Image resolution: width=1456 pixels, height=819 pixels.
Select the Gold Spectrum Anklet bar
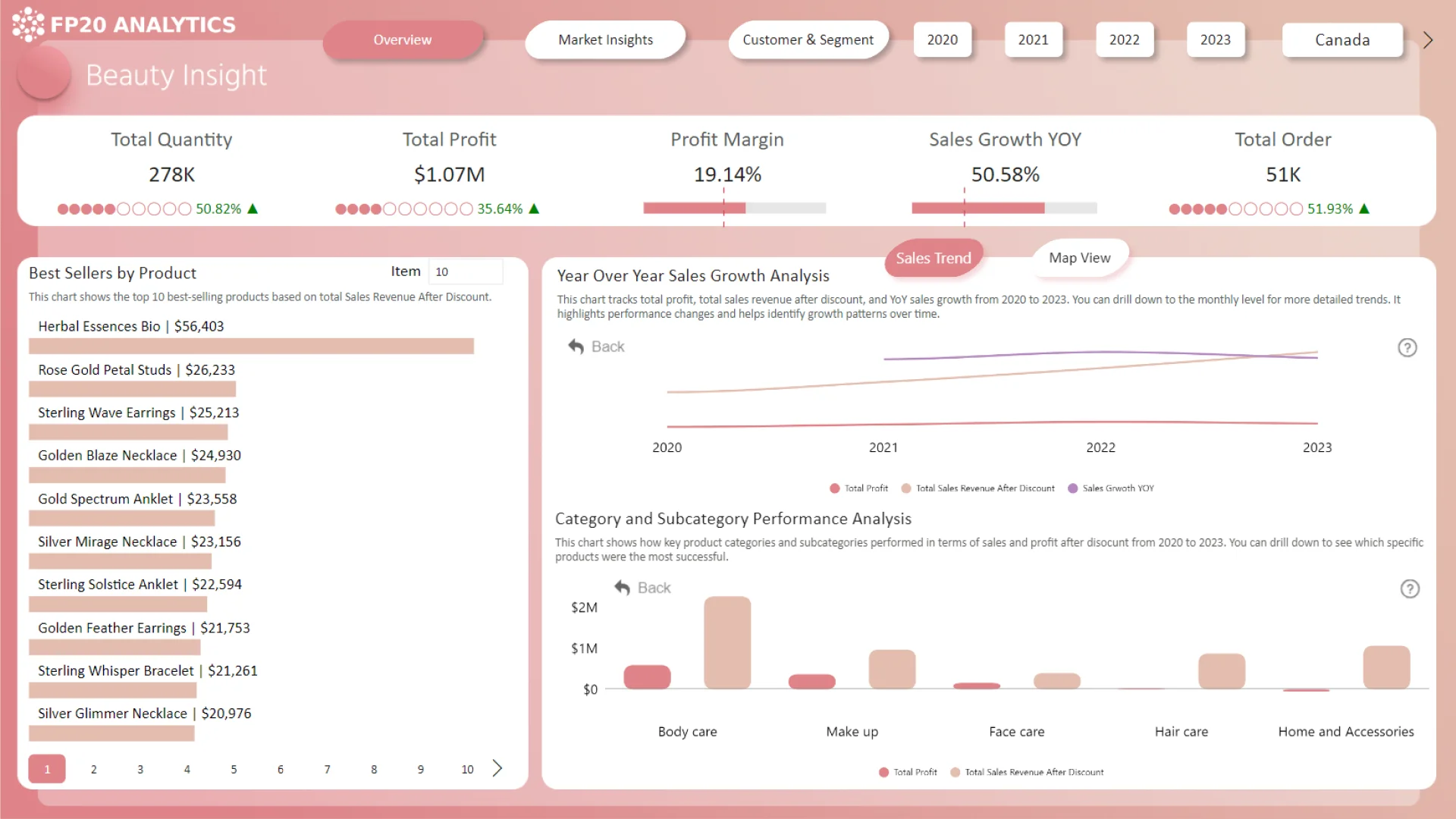click(121, 518)
